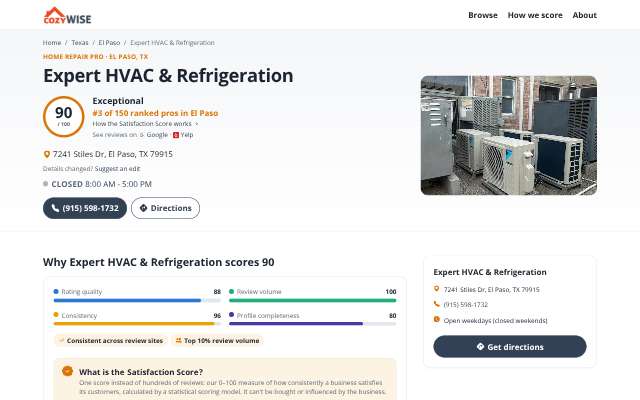Image resolution: width=640 pixels, height=400 pixels.
Task: Click the 90 out of 100 score circle
Action: pos(64,117)
